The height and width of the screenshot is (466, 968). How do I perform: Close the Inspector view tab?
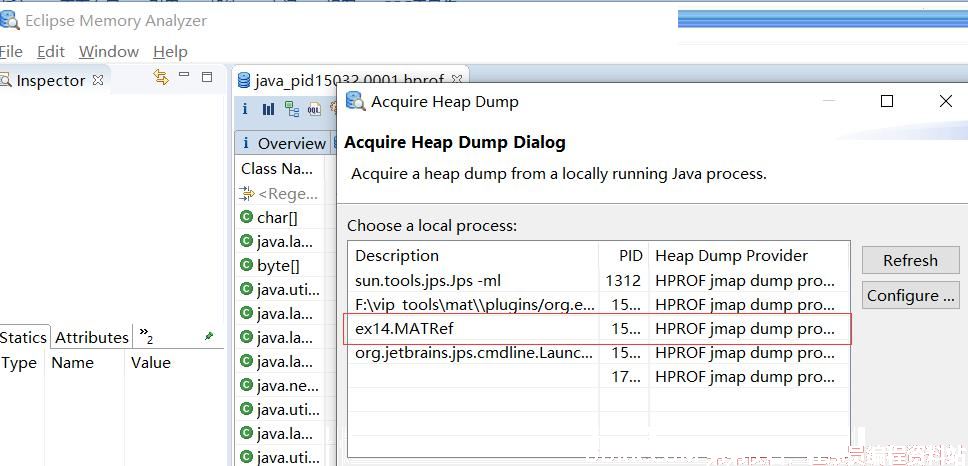98,80
